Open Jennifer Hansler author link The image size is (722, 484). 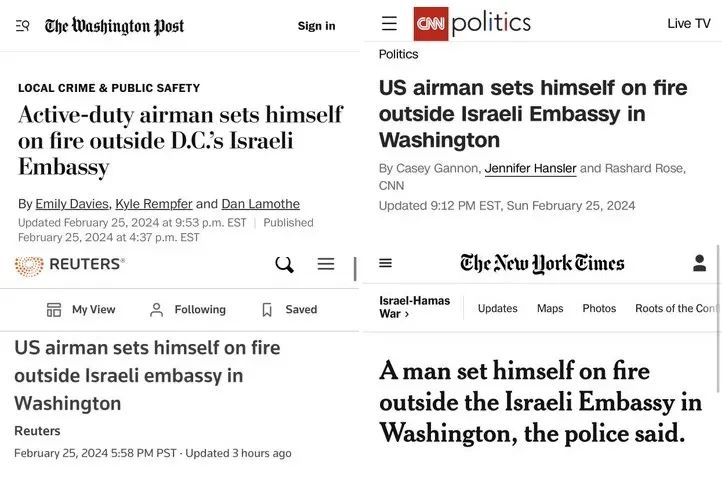(530, 168)
